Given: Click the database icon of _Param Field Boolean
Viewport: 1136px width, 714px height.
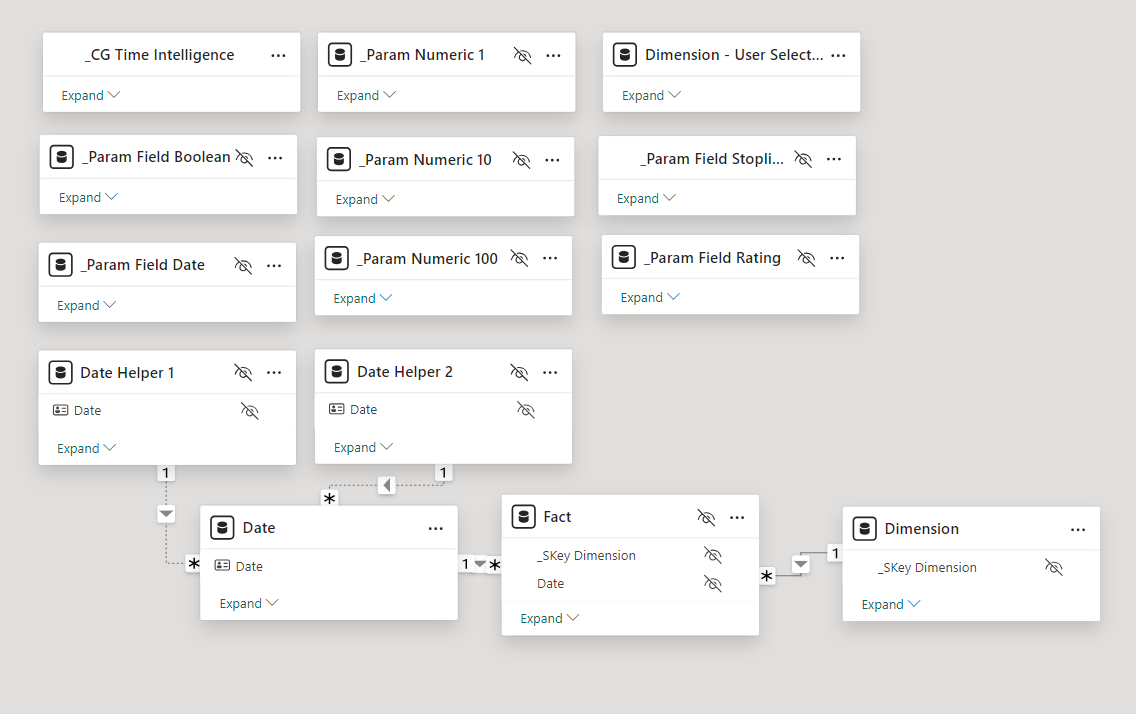Looking at the screenshot, I should point(62,157).
